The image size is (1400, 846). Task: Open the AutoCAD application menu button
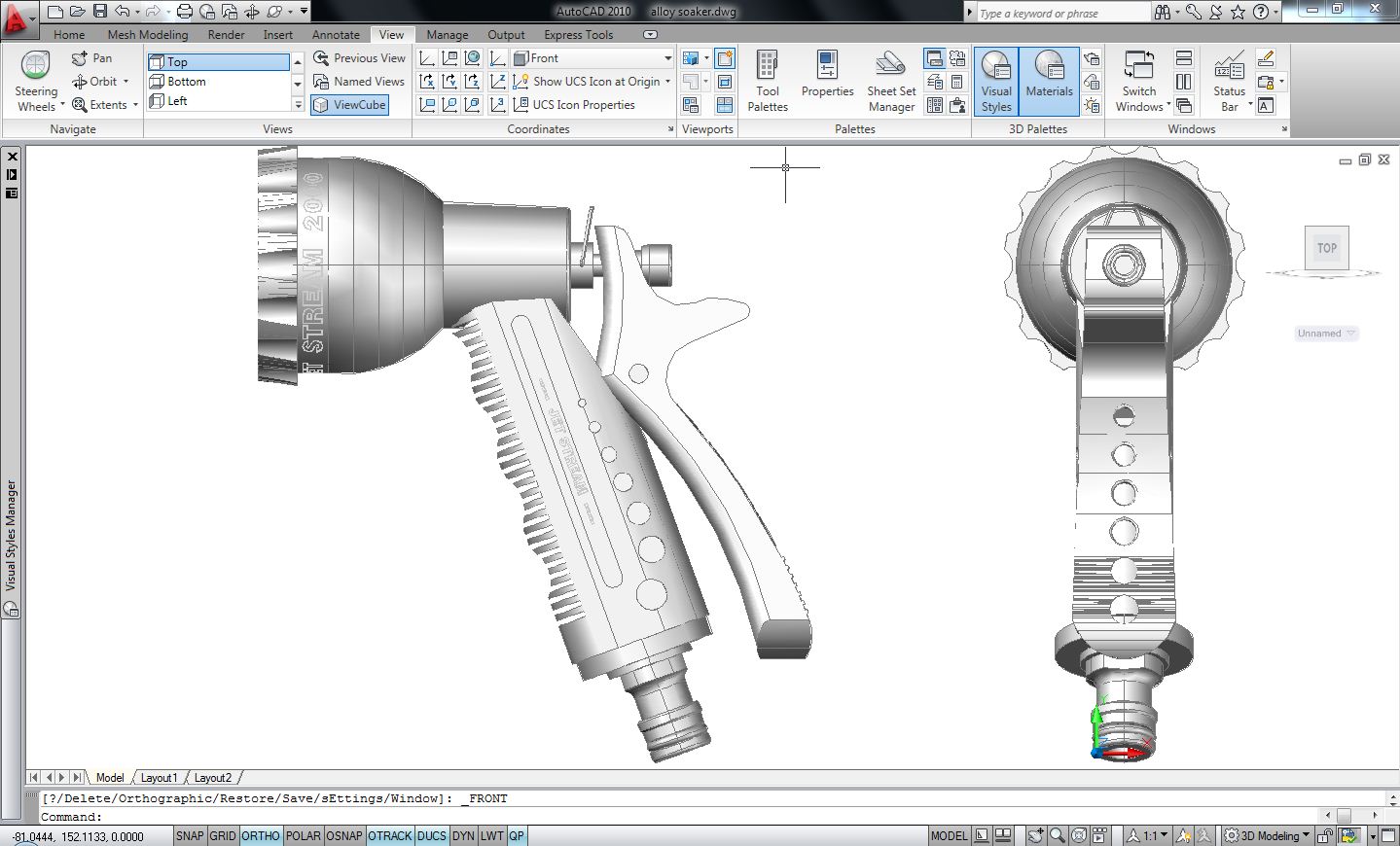point(18,18)
